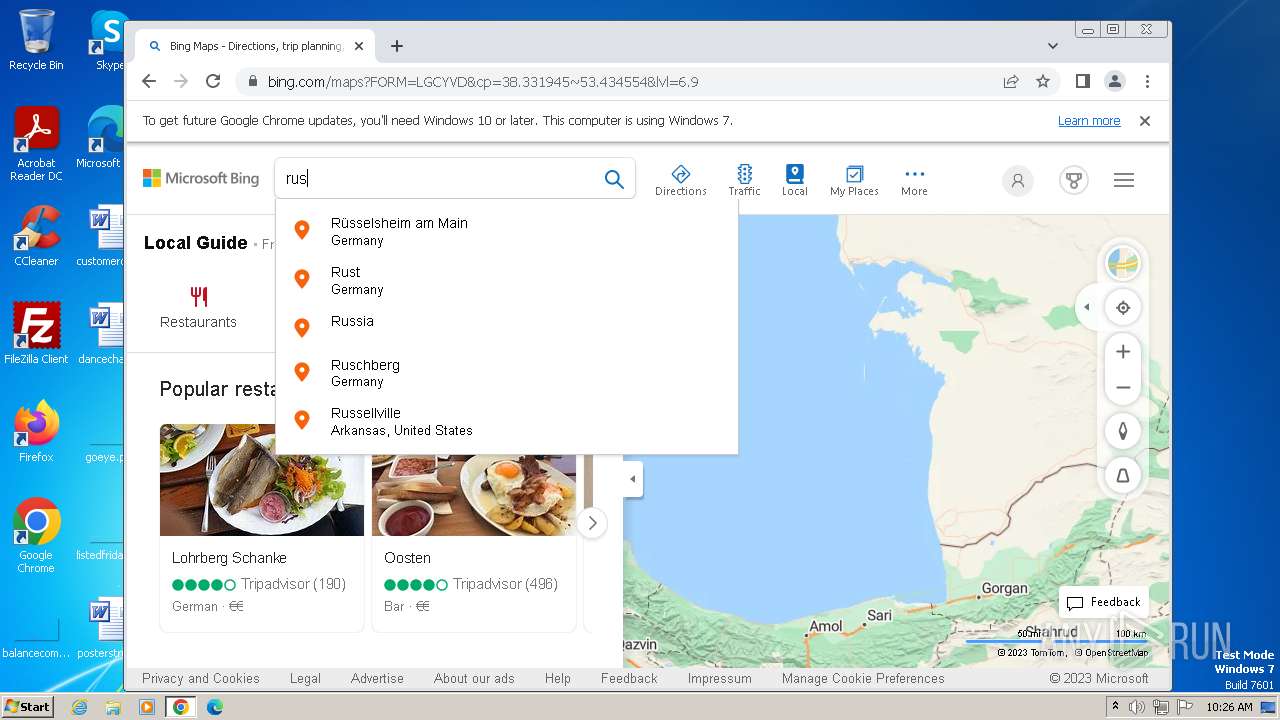Open Impressum footer link
This screenshot has height=720, width=1280.
719,678
